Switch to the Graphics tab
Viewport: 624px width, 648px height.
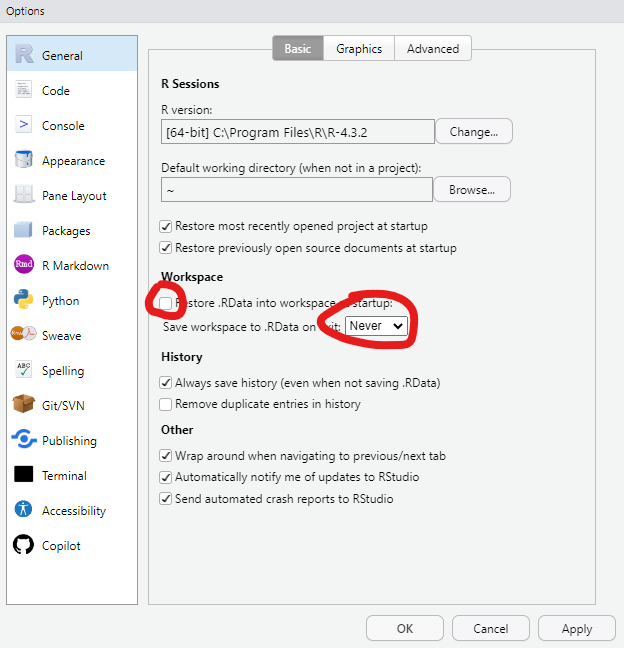point(358,49)
